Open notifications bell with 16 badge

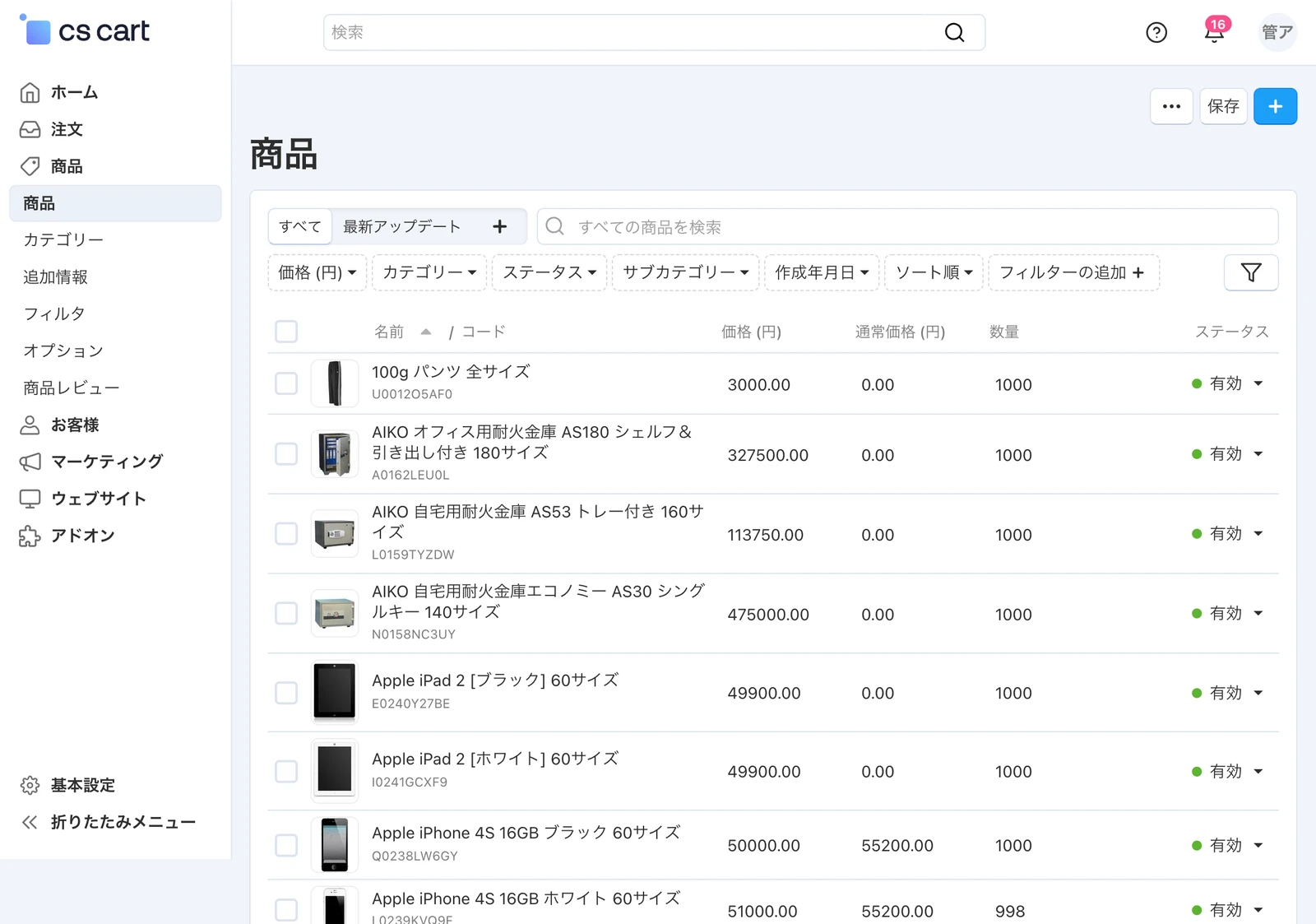click(1215, 31)
